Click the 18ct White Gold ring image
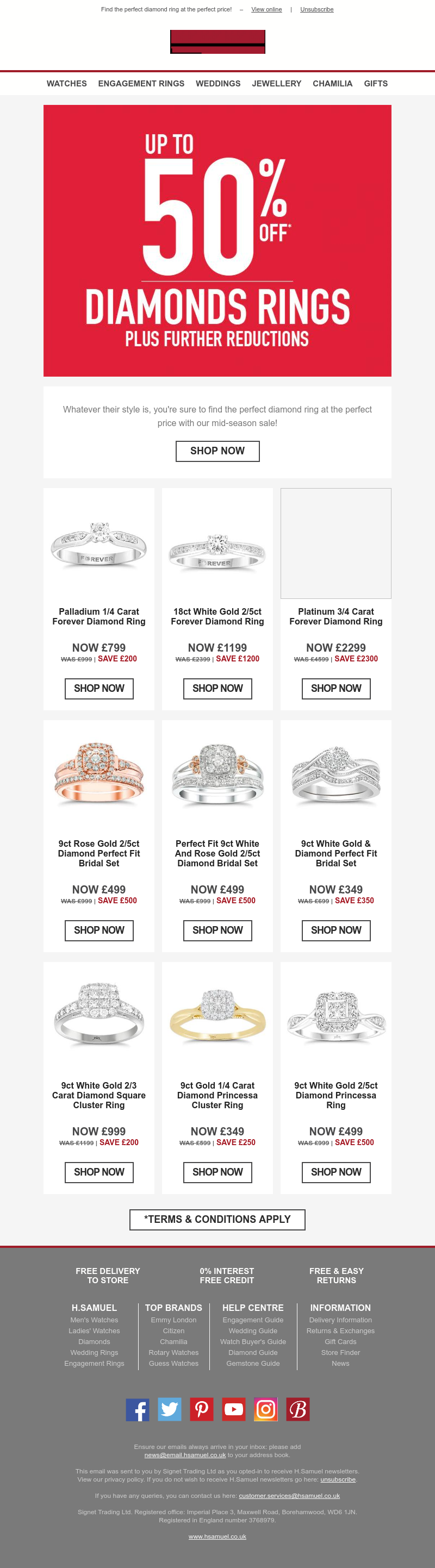This screenshot has width=435, height=1568. tap(217, 551)
